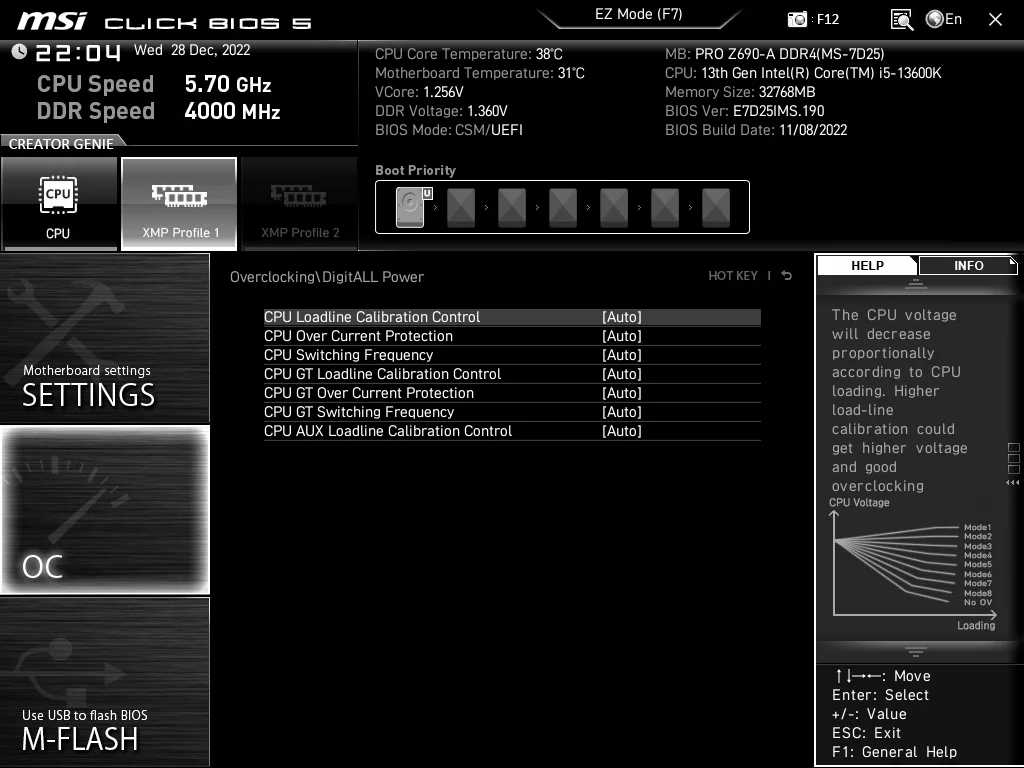Select the second boot priority slot
The image size is (1024, 768).
tap(461, 207)
